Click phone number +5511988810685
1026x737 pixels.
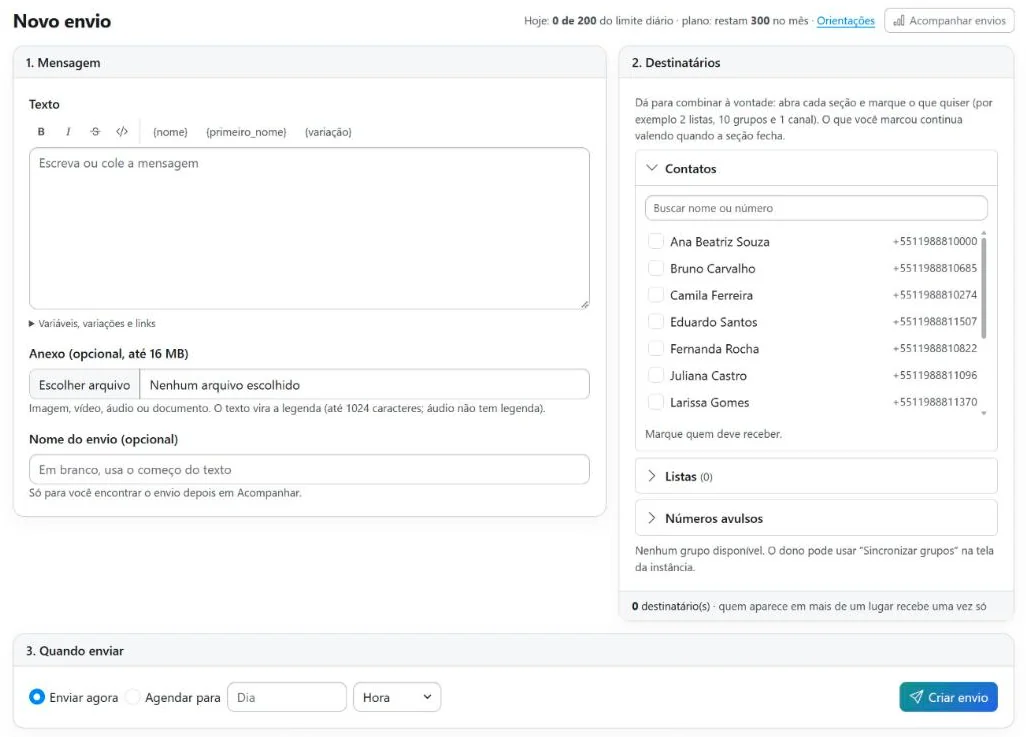[934, 268]
